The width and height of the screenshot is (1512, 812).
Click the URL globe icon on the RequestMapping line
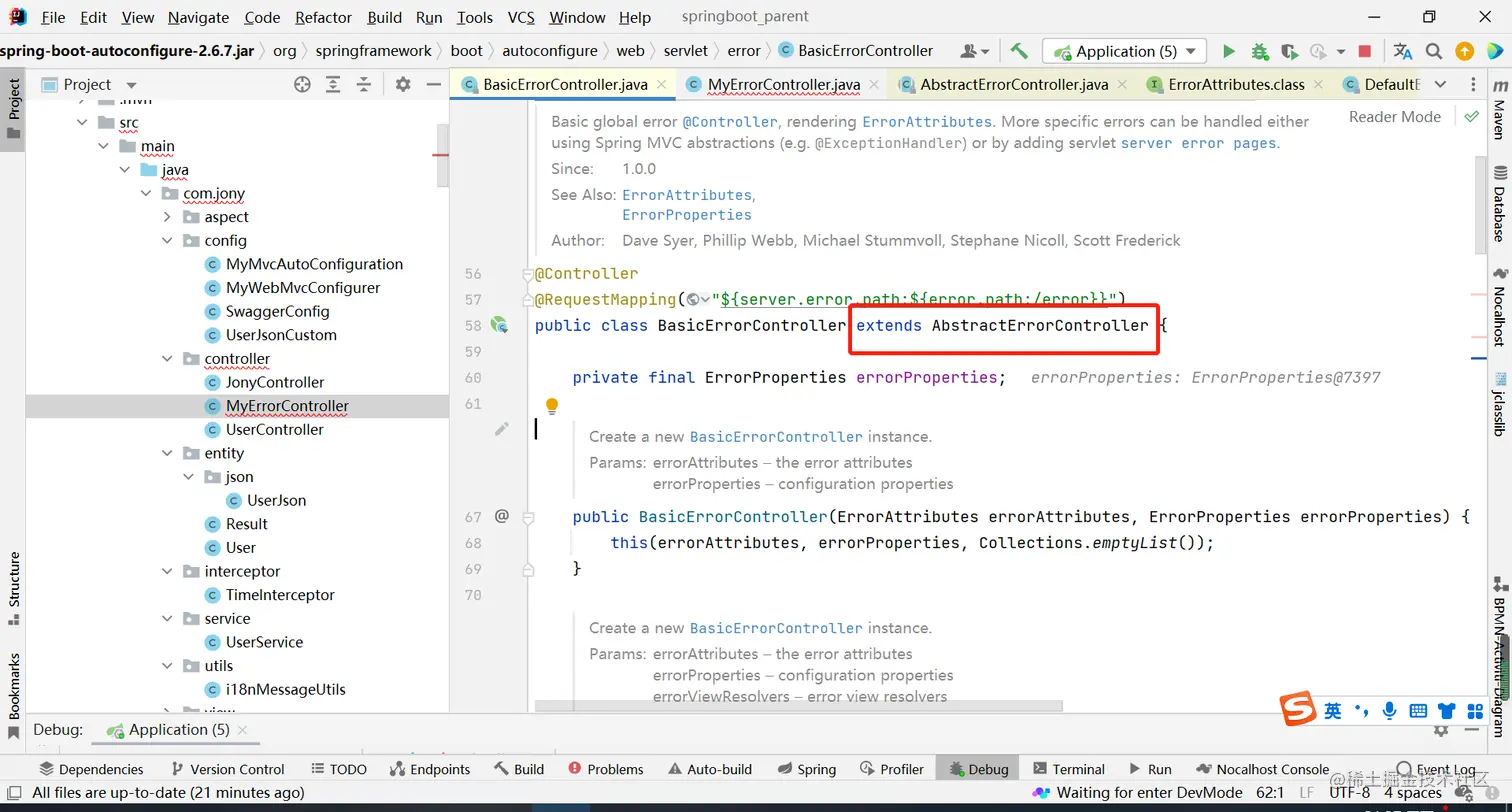pos(694,299)
